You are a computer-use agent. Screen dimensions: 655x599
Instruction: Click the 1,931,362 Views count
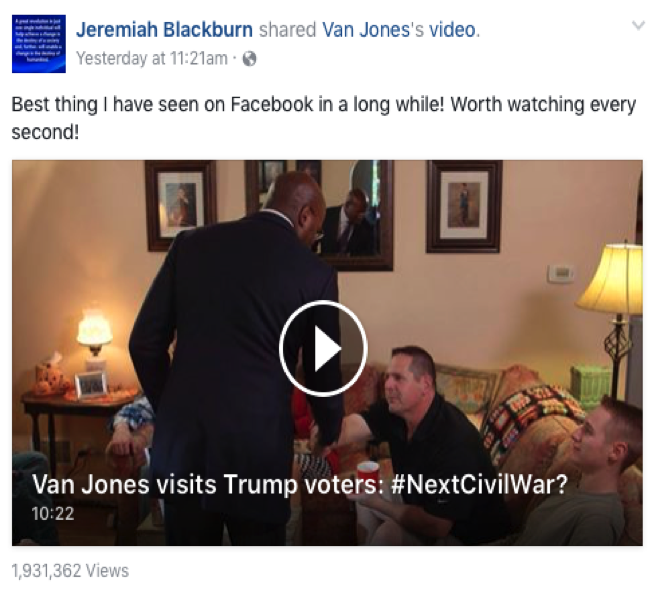tap(70, 571)
